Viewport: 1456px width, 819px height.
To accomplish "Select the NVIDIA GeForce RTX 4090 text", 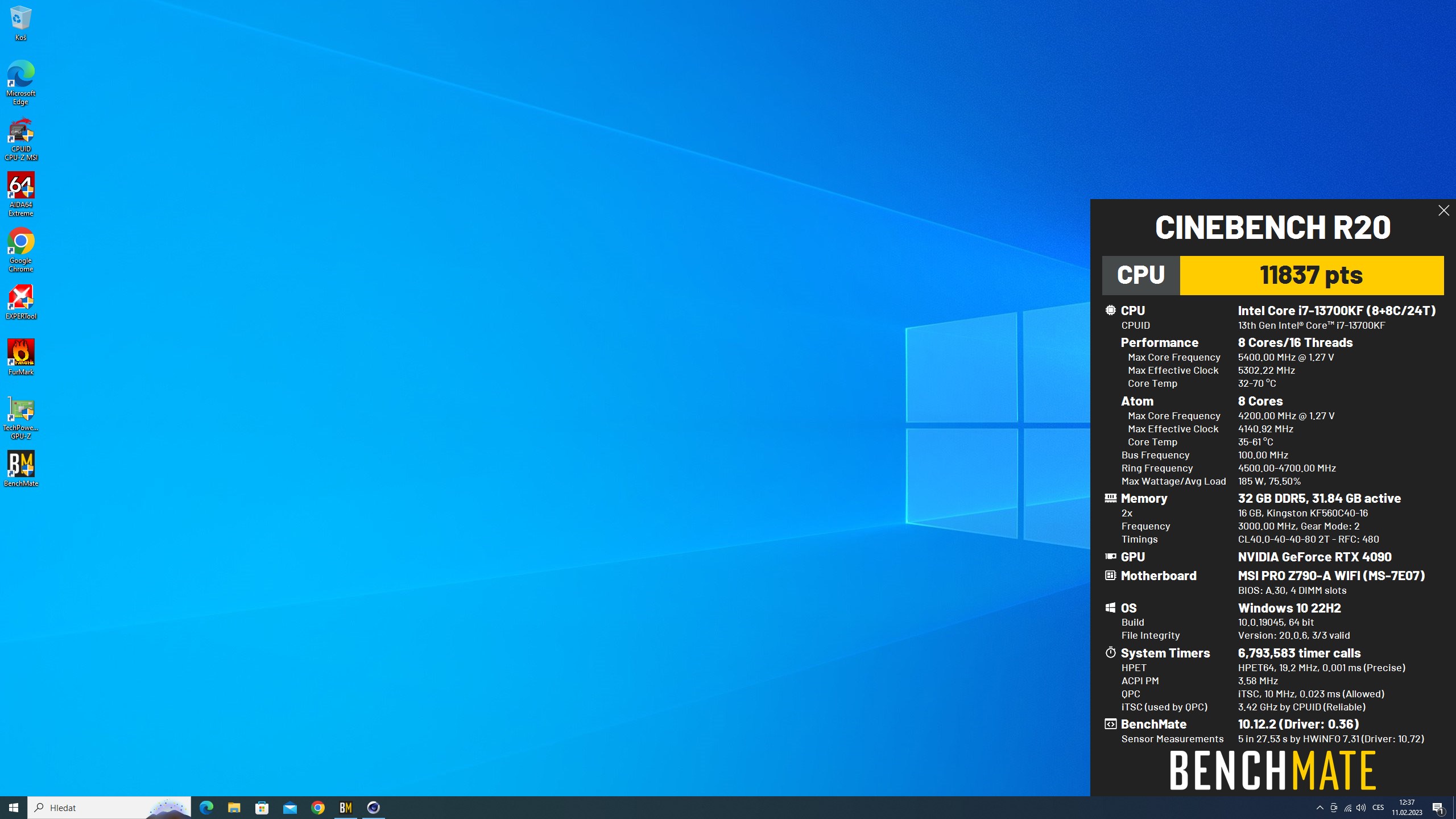I will (1315, 557).
